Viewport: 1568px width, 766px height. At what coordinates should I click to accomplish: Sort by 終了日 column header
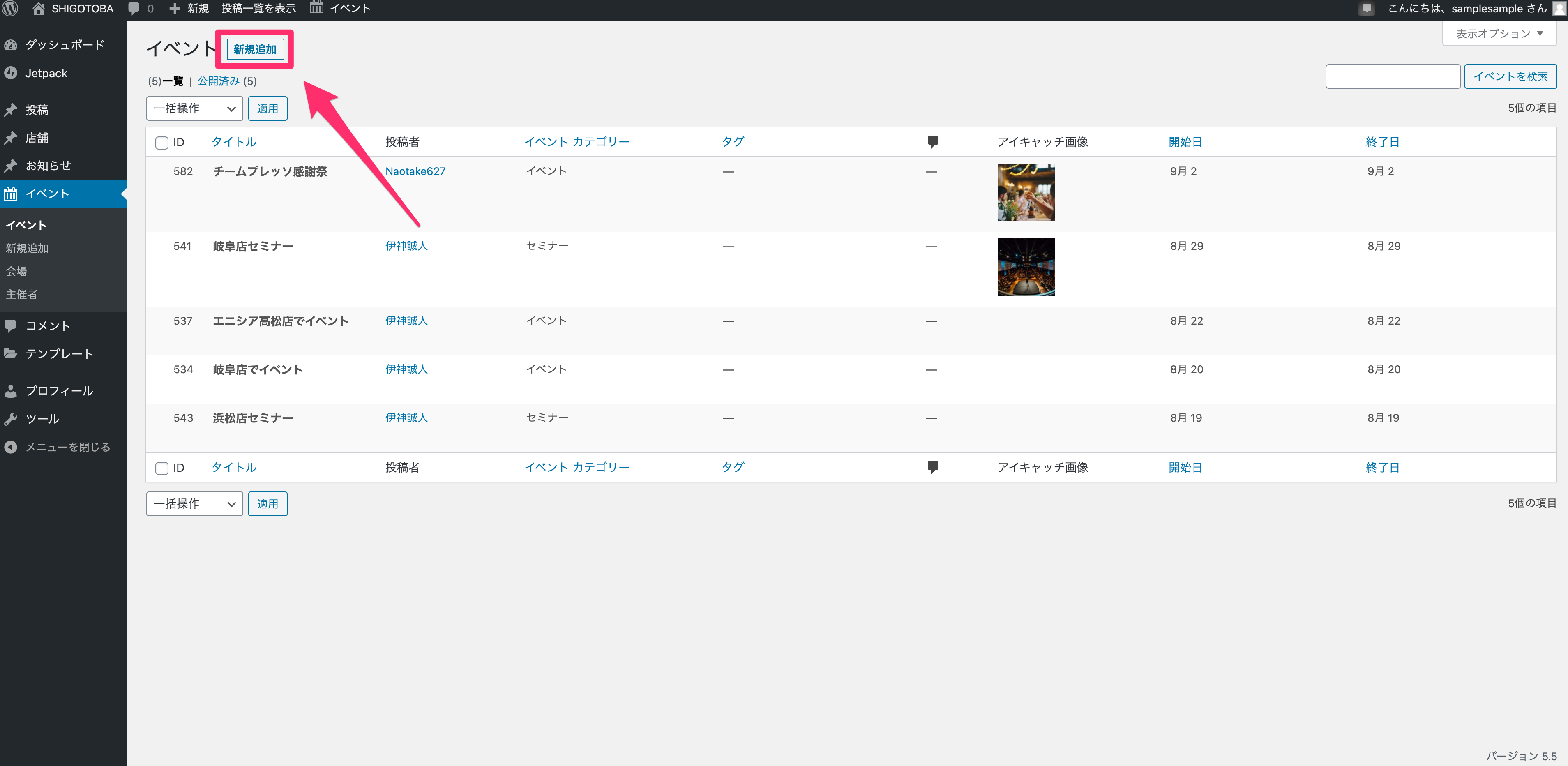coord(1382,142)
